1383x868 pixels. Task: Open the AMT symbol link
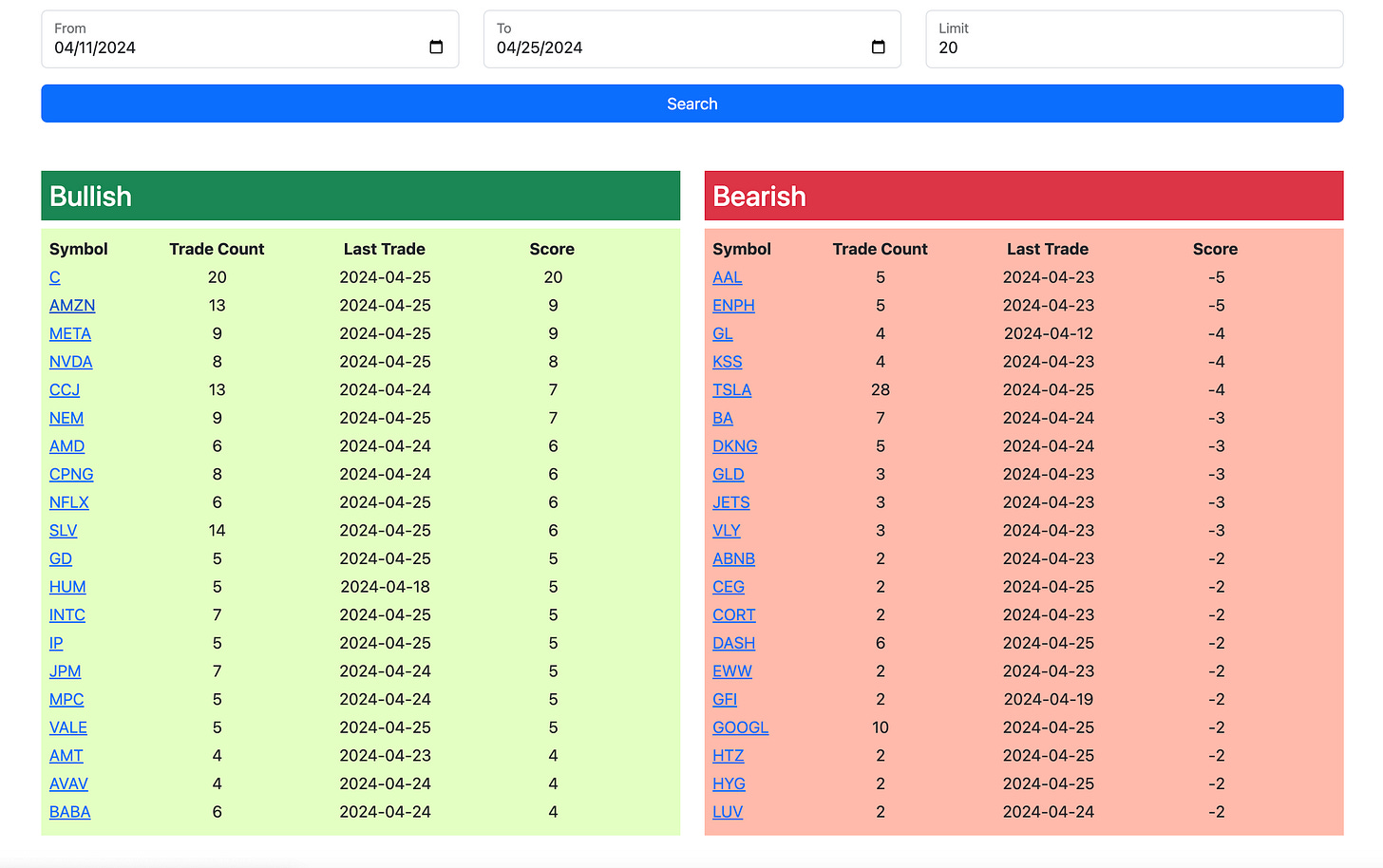tap(66, 756)
